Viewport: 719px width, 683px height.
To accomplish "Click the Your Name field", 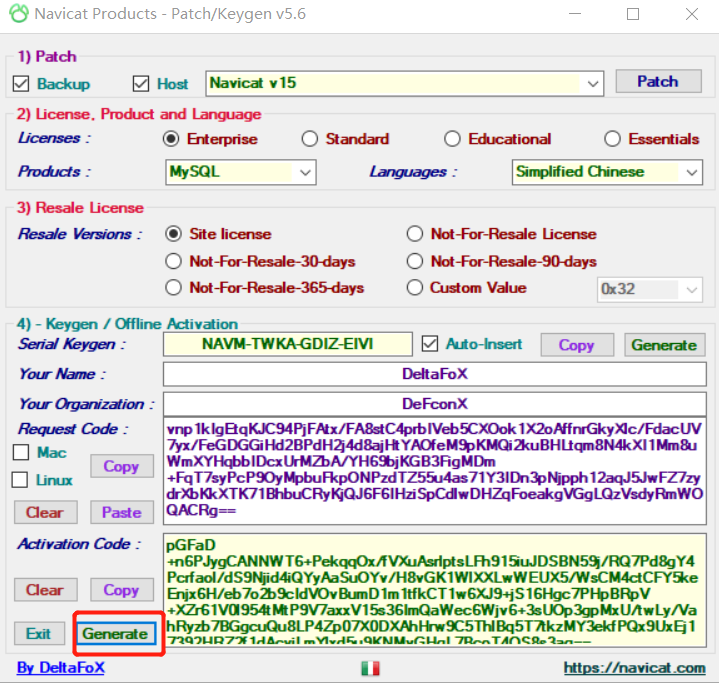I will pos(435,374).
